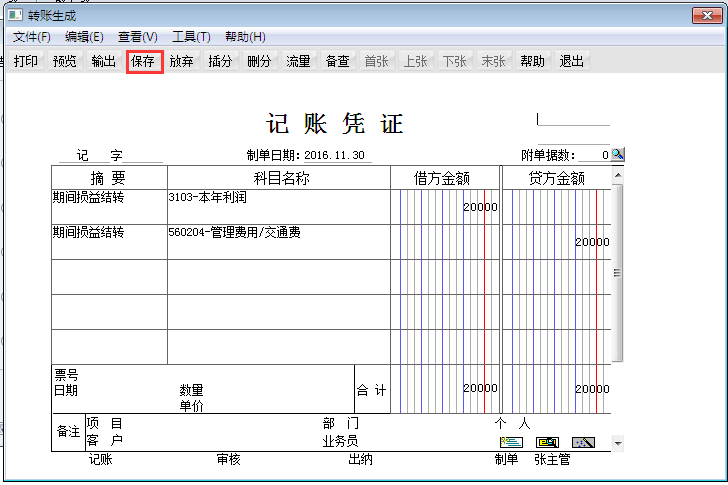Click the 帮助 toolbar button
The image size is (728, 485).
pyautogui.click(x=533, y=61)
